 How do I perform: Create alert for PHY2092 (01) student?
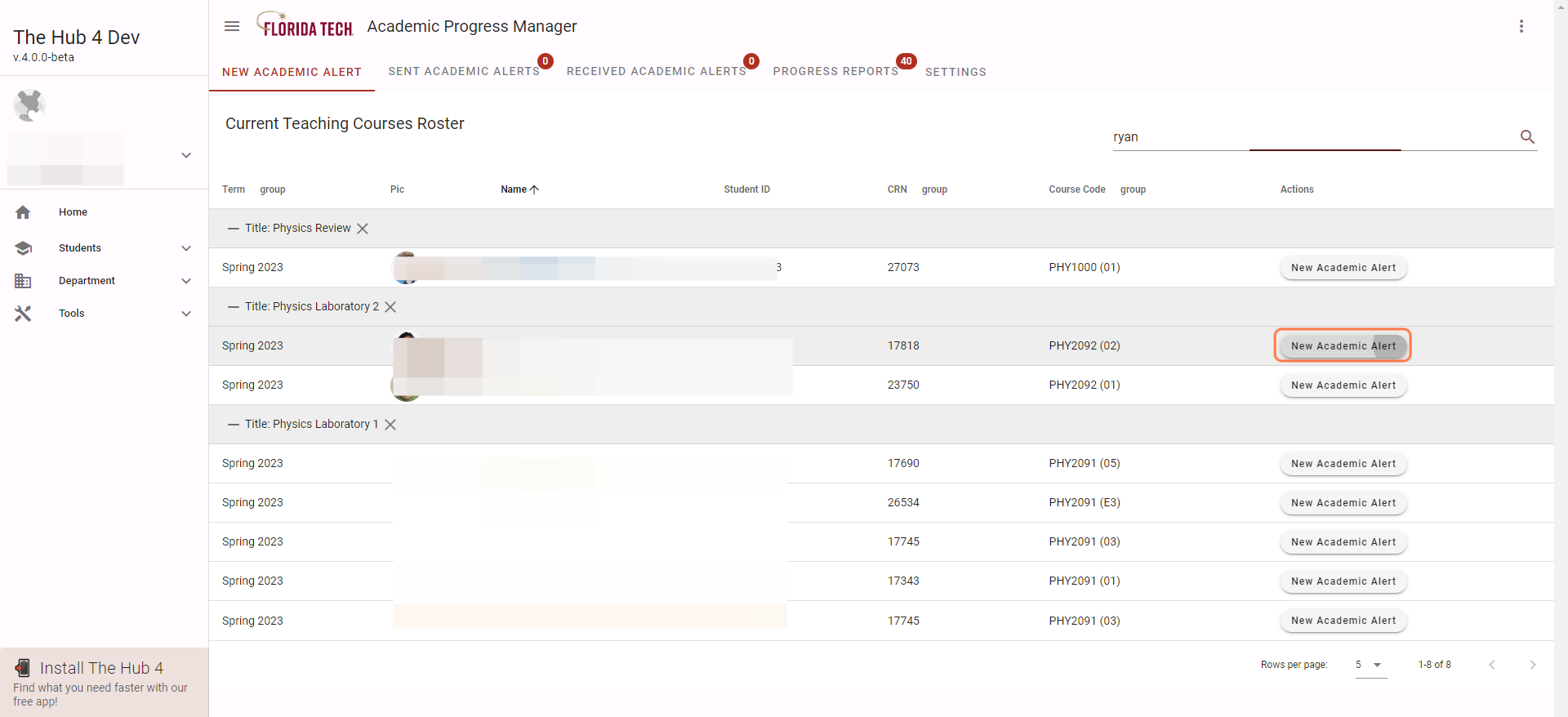tap(1343, 385)
